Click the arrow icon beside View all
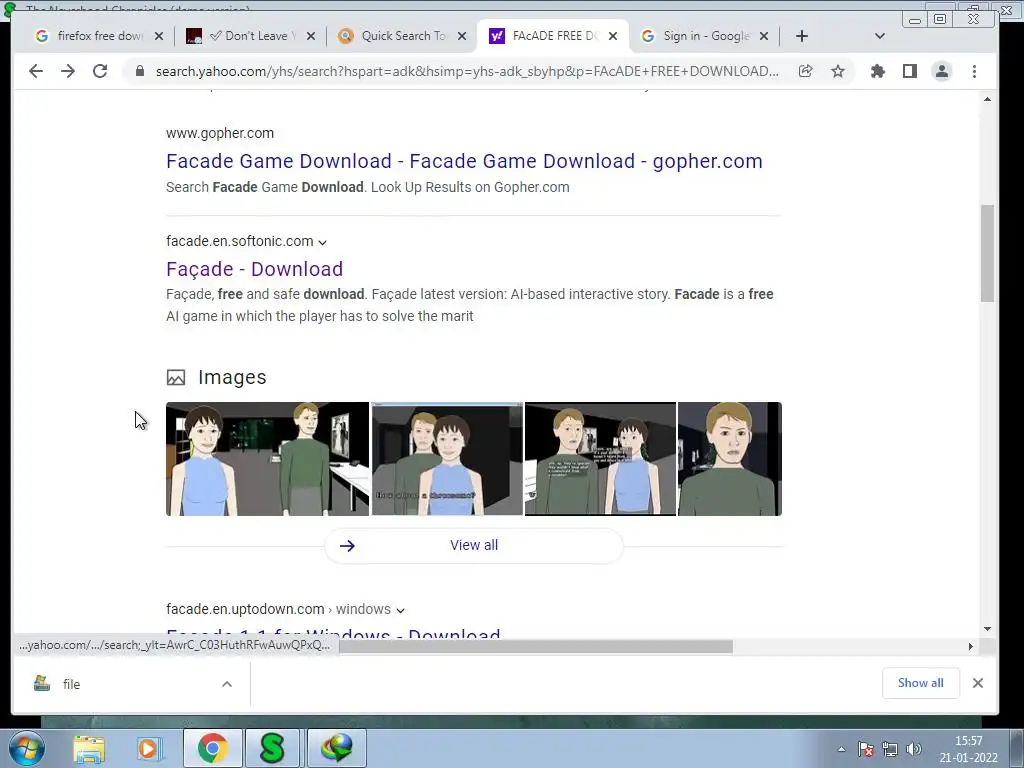Image resolution: width=1024 pixels, height=768 pixels. click(347, 545)
